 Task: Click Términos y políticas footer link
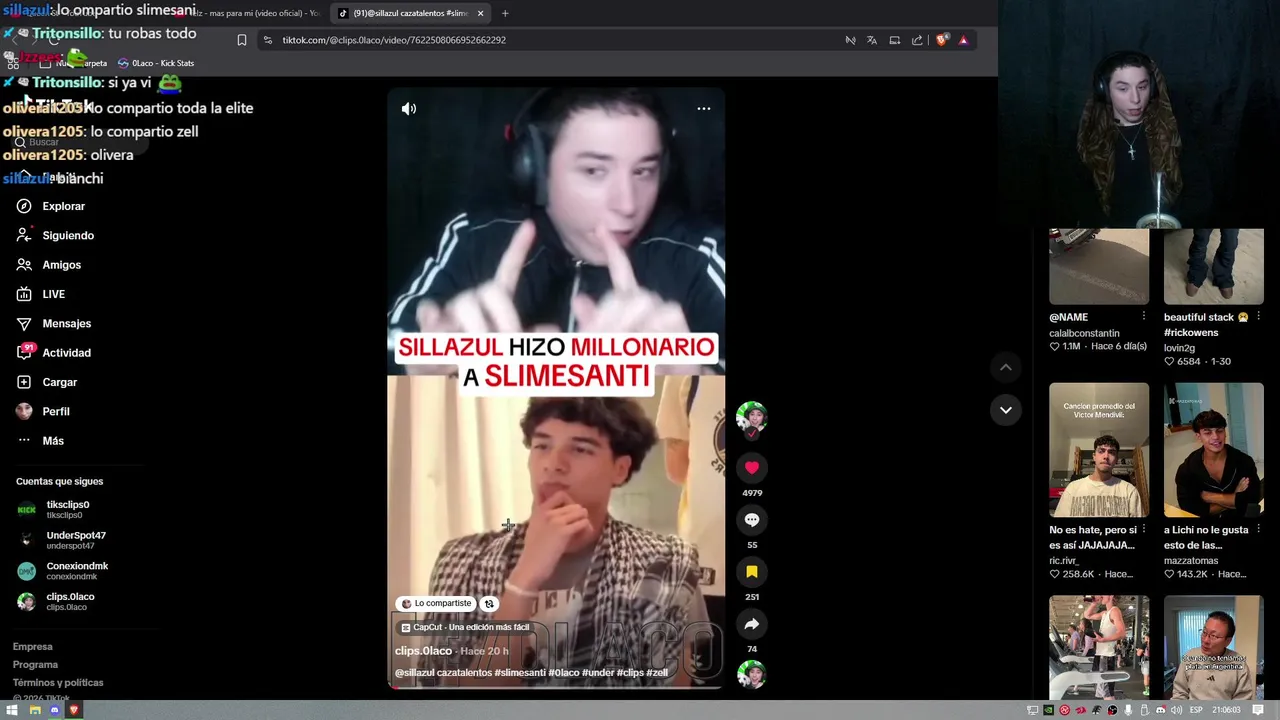[x=58, y=683]
